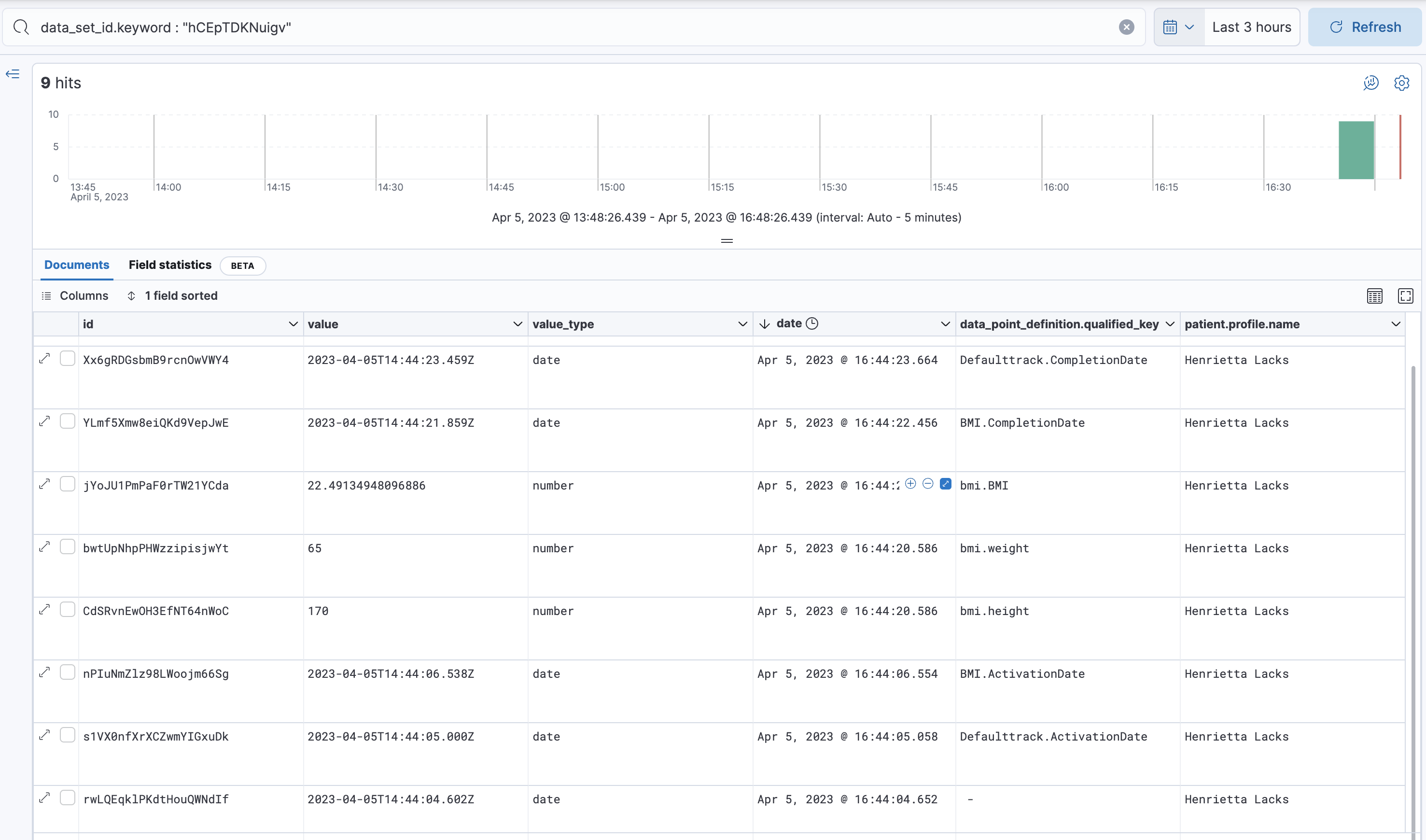1426x840 pixels.
Task: Click the value 170 cell
Action: point(415,628)
